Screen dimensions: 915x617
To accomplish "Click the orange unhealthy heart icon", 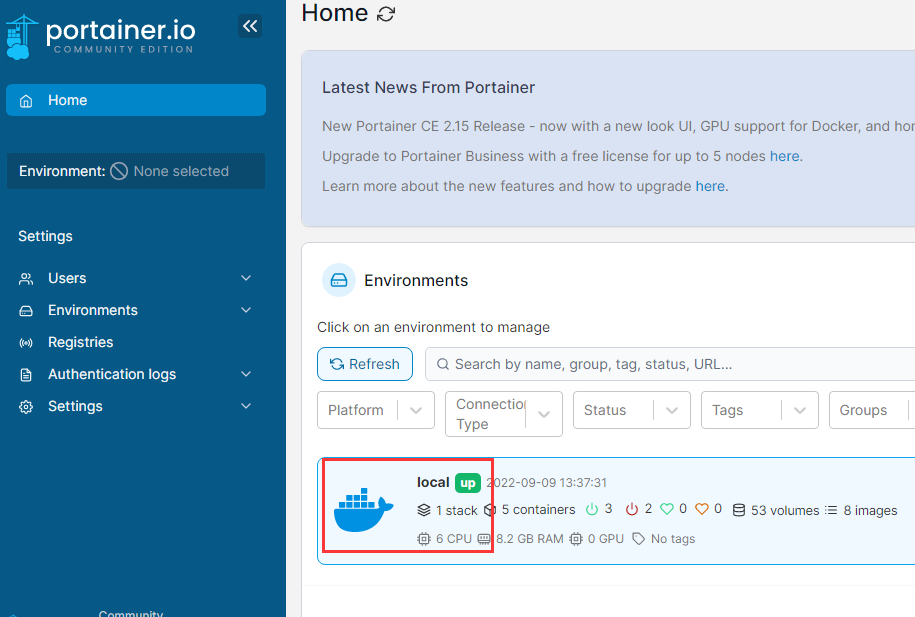I will (x=702, y=510).
